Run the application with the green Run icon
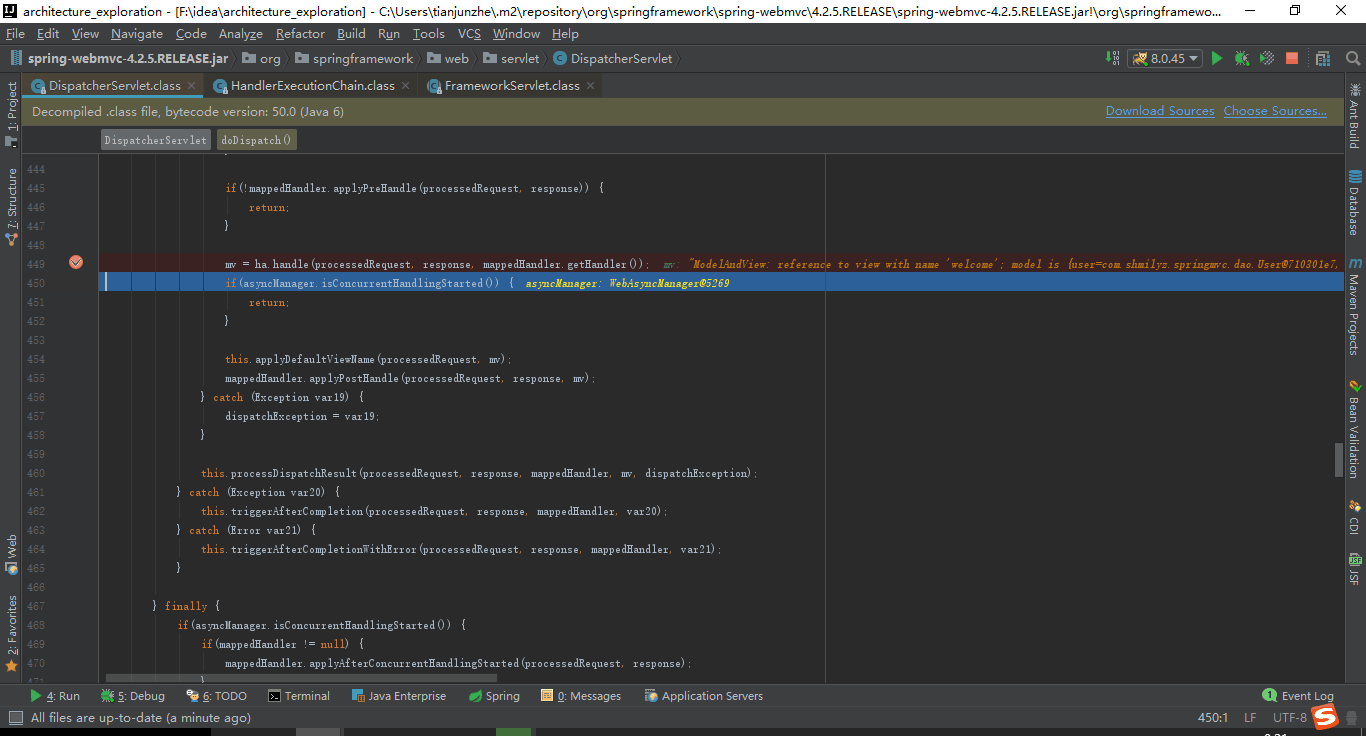 pyautogui.click(x=1217, y=58)
